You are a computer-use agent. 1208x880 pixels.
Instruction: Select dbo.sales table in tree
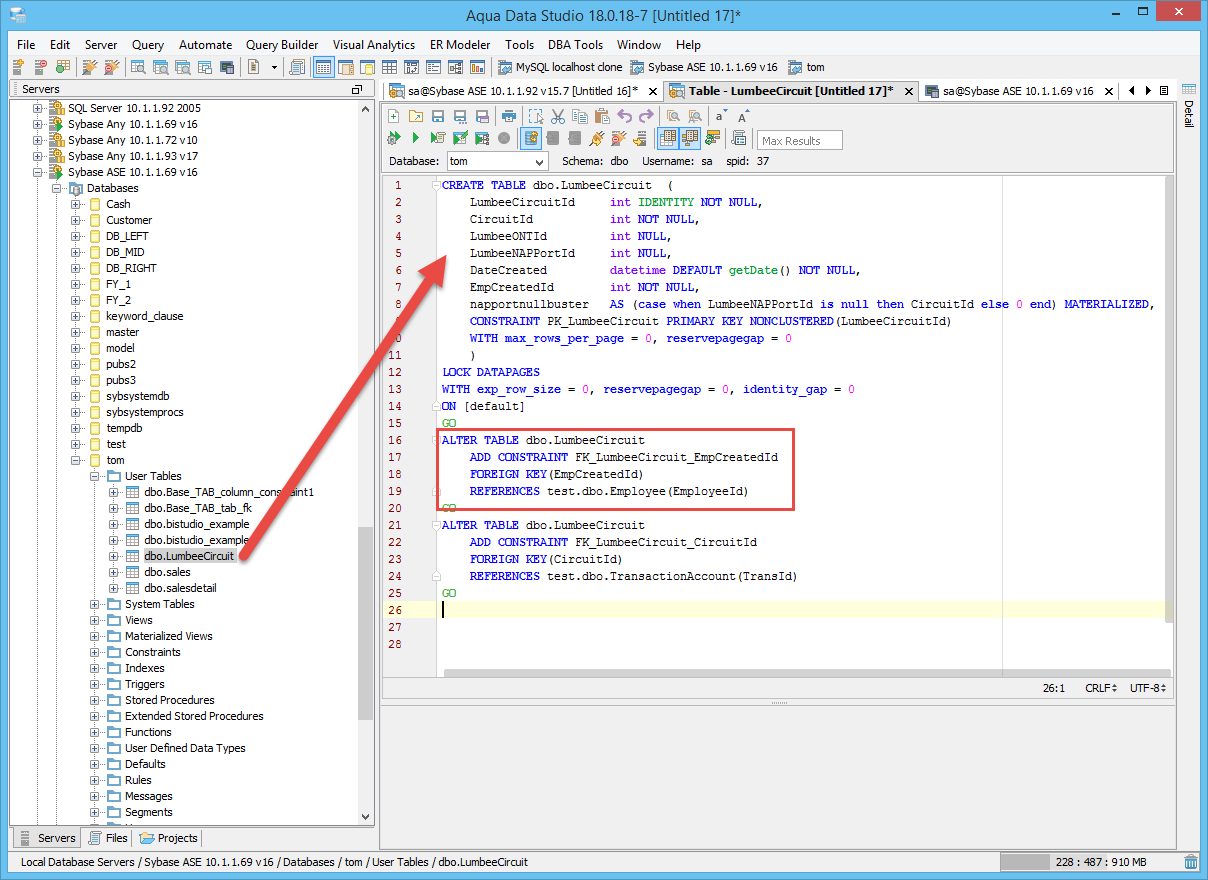click(167, 572)
